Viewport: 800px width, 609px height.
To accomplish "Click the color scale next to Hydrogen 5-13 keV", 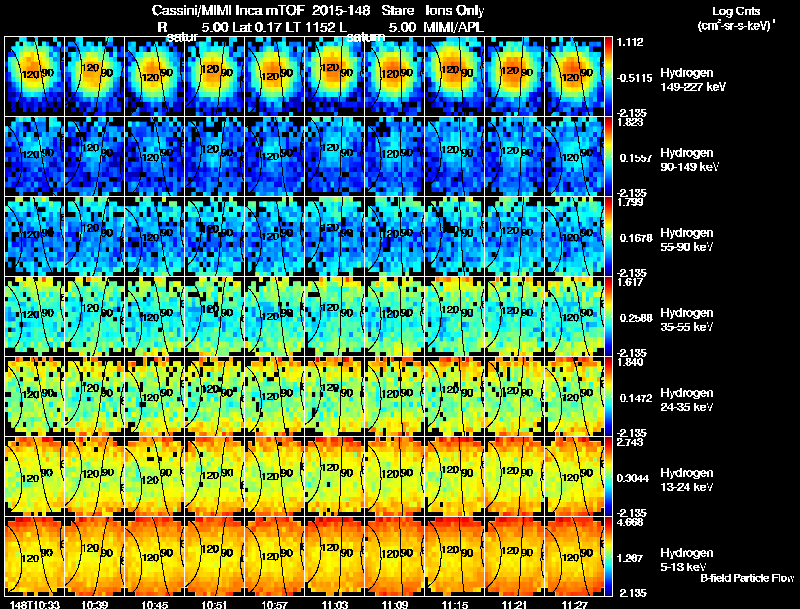I will [608, 556].
